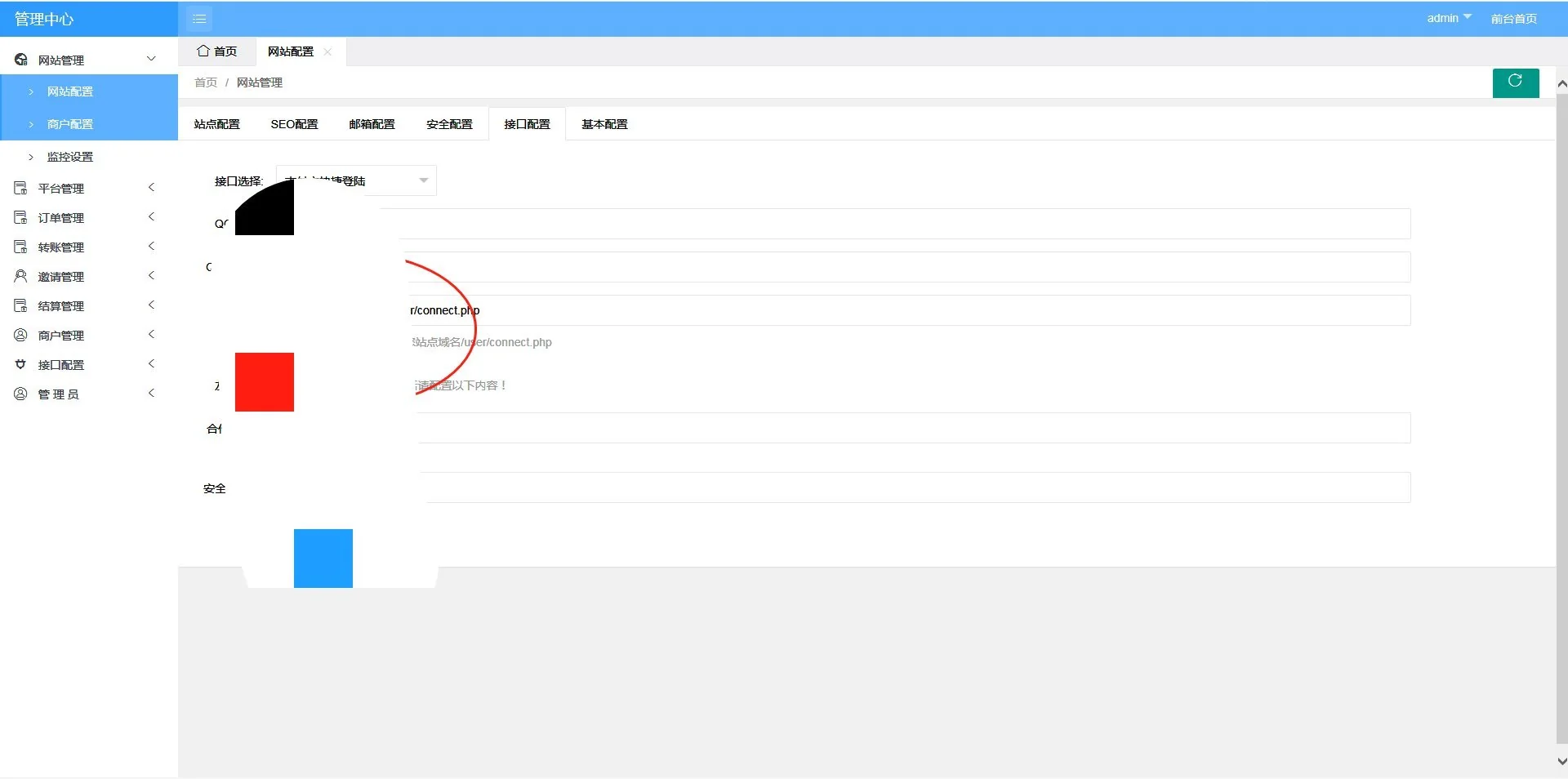1568x779 pixels.
Task: Collapse the 网站管理 menu group
Action: point(151,60)
